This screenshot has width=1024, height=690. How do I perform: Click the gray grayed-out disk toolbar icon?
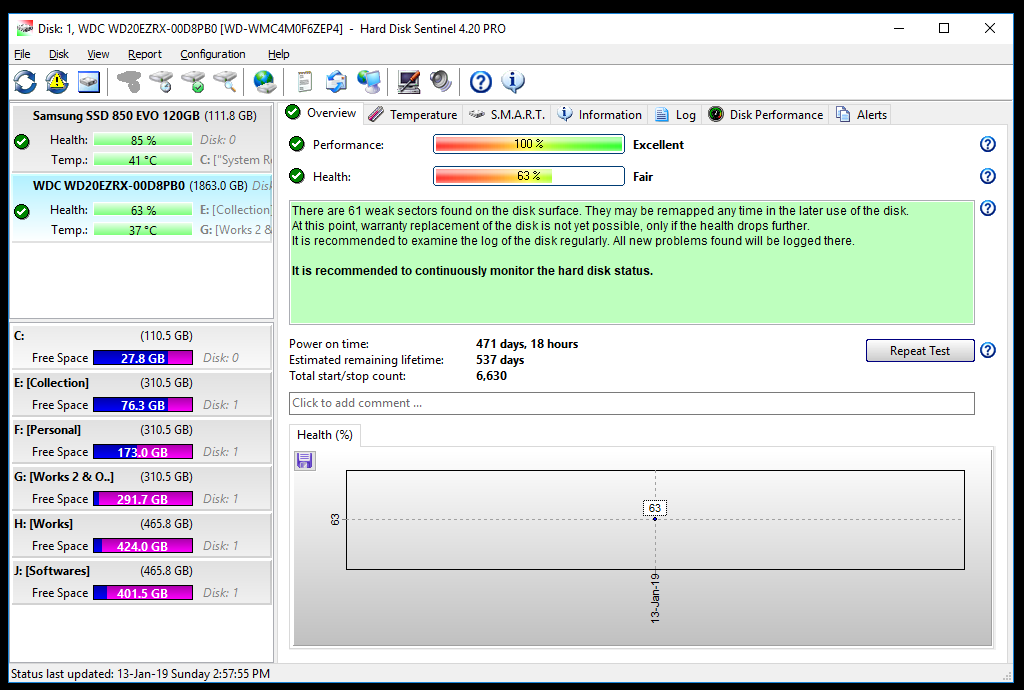tap(129, 82)
